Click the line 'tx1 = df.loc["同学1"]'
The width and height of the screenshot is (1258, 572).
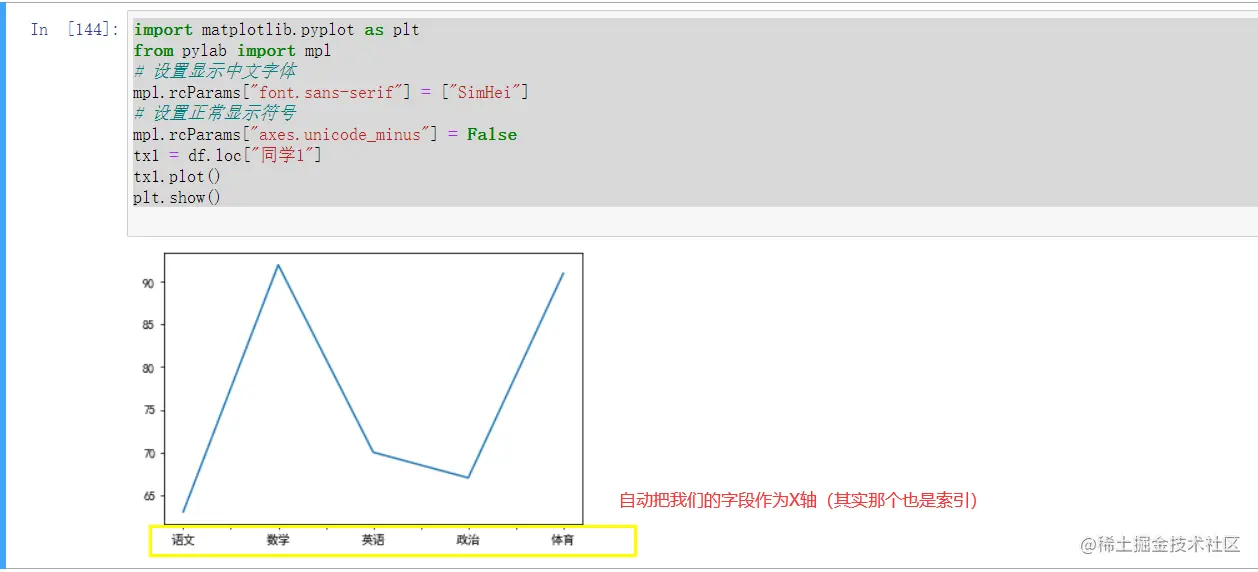[x=228, y=156]
